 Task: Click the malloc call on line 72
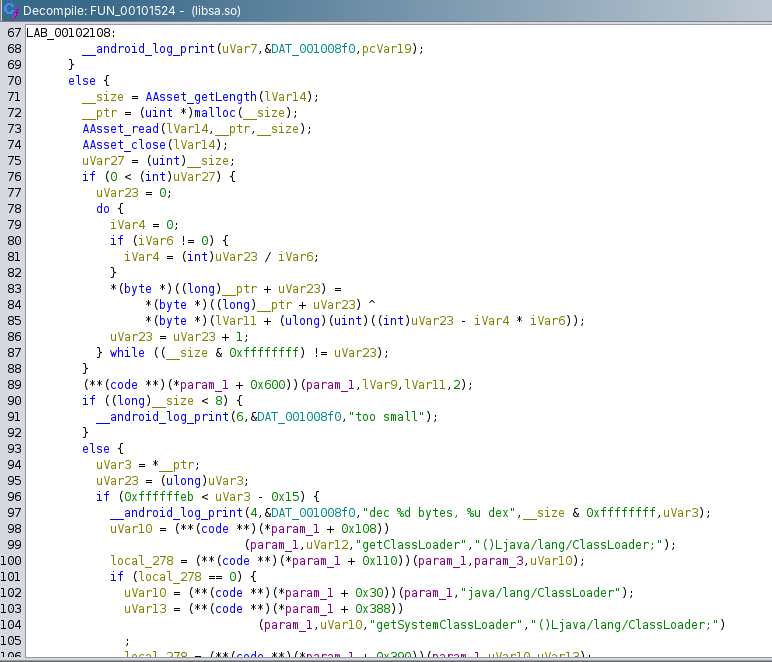215,113
